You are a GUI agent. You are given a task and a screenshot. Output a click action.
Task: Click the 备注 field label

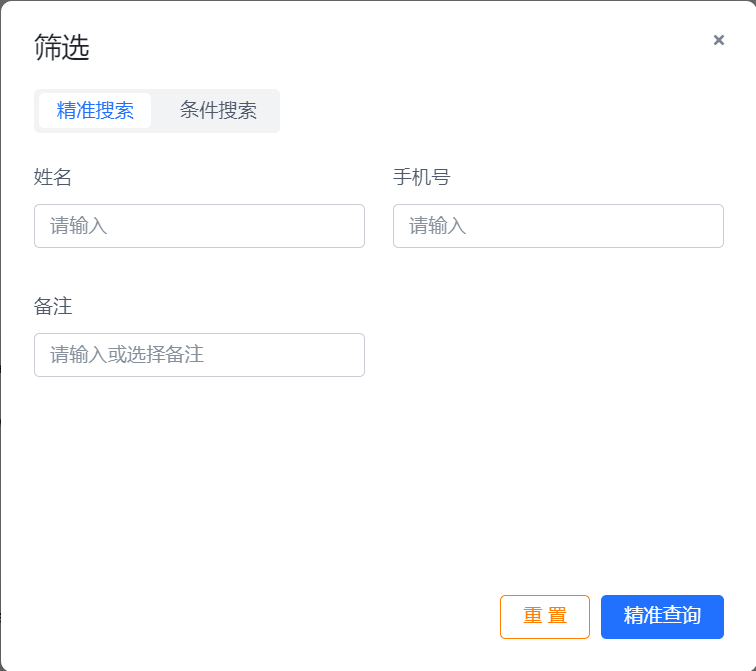[53, 306]
